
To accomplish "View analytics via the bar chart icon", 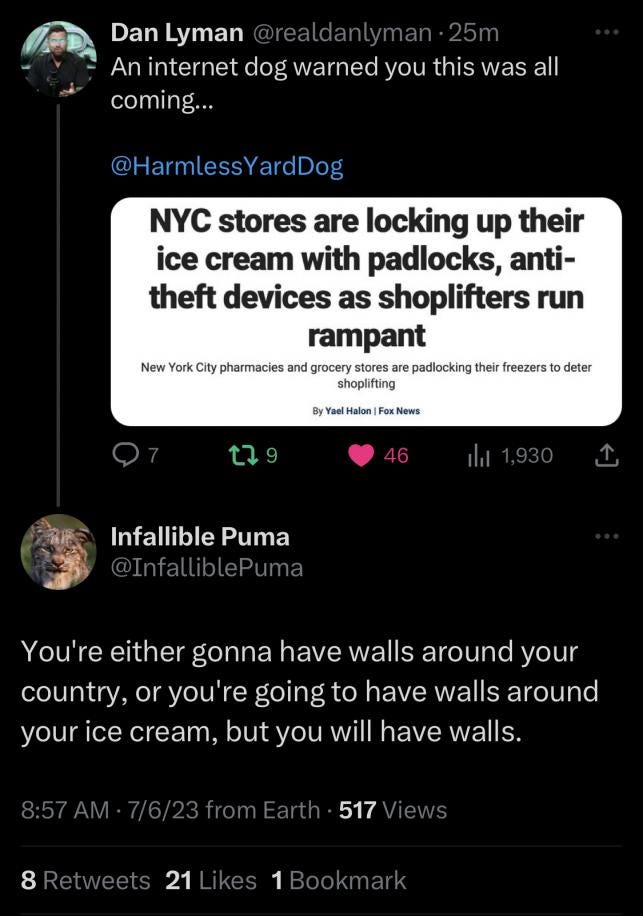I will pyautogui.click(x=479, y=456).
